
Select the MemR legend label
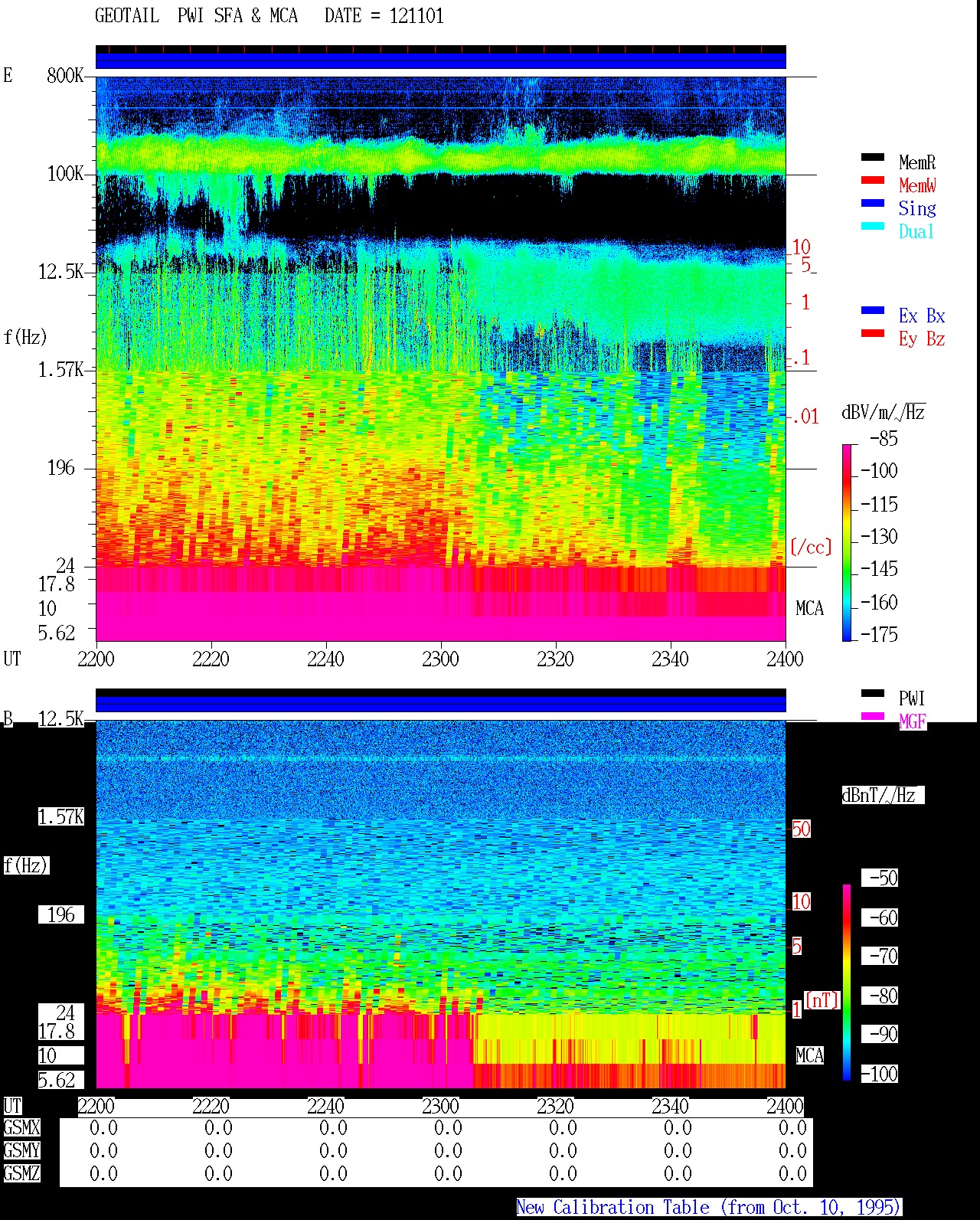[x=917, y=162]
